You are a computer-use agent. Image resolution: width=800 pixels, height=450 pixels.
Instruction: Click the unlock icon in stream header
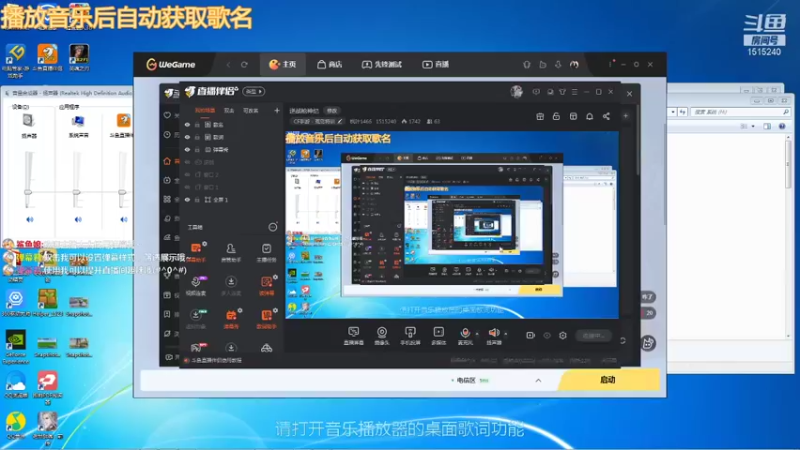pyautogui.click(x=556, y=117)
